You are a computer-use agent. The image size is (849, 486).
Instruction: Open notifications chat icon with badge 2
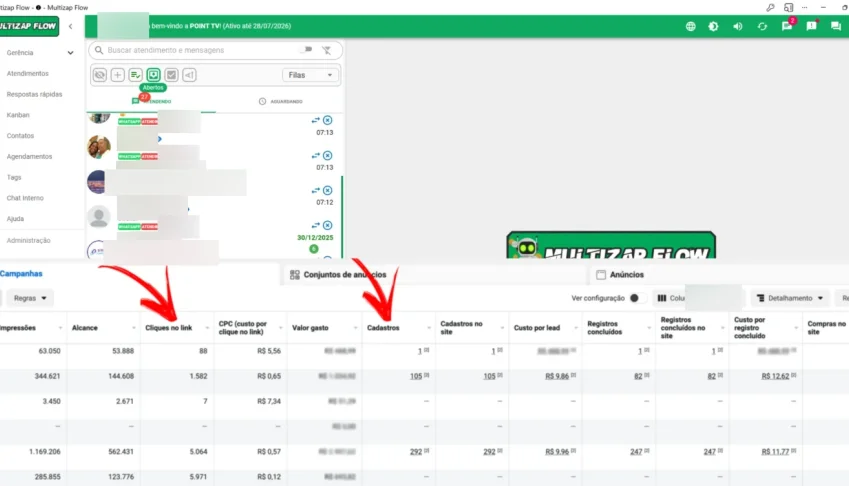(x=787, y=26)
